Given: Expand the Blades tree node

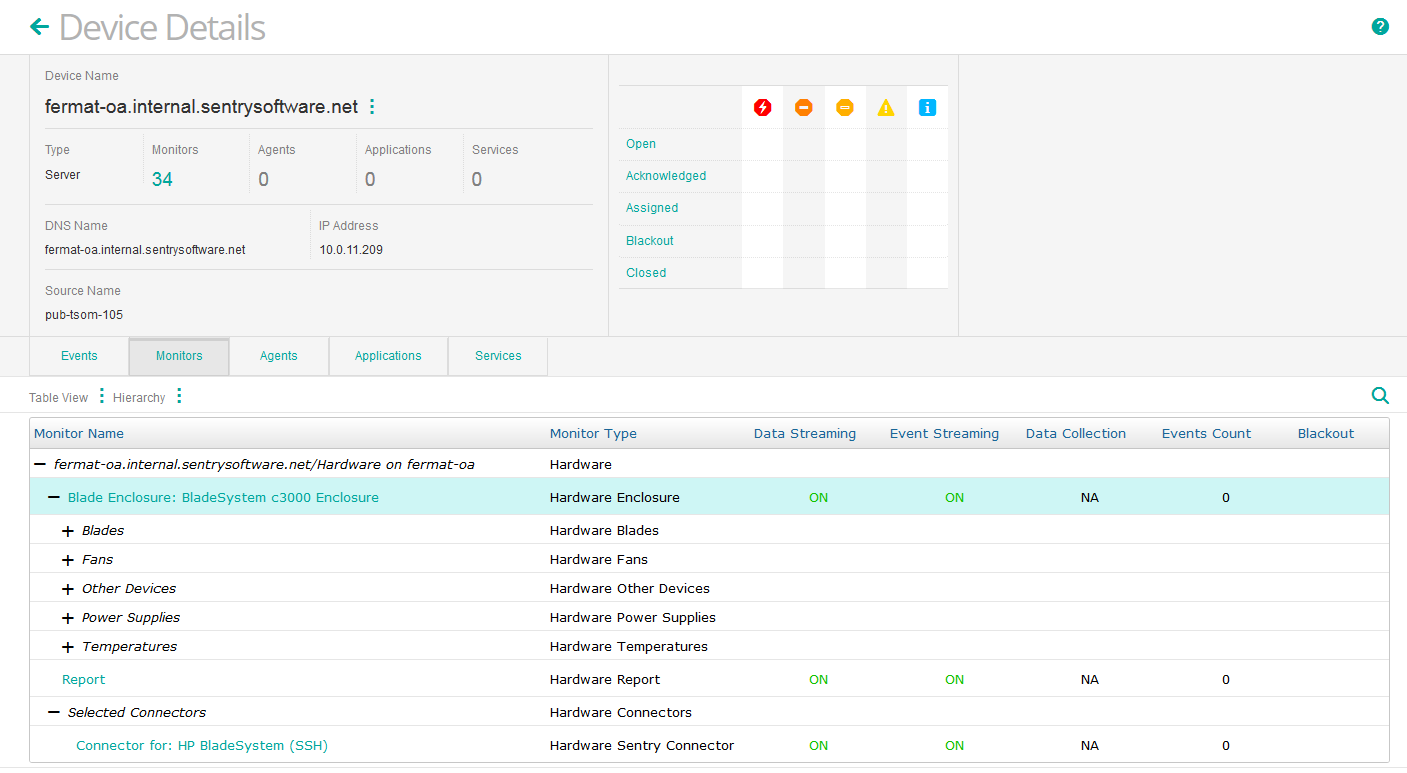Looking at the screenshot, I should coord(68,531).
